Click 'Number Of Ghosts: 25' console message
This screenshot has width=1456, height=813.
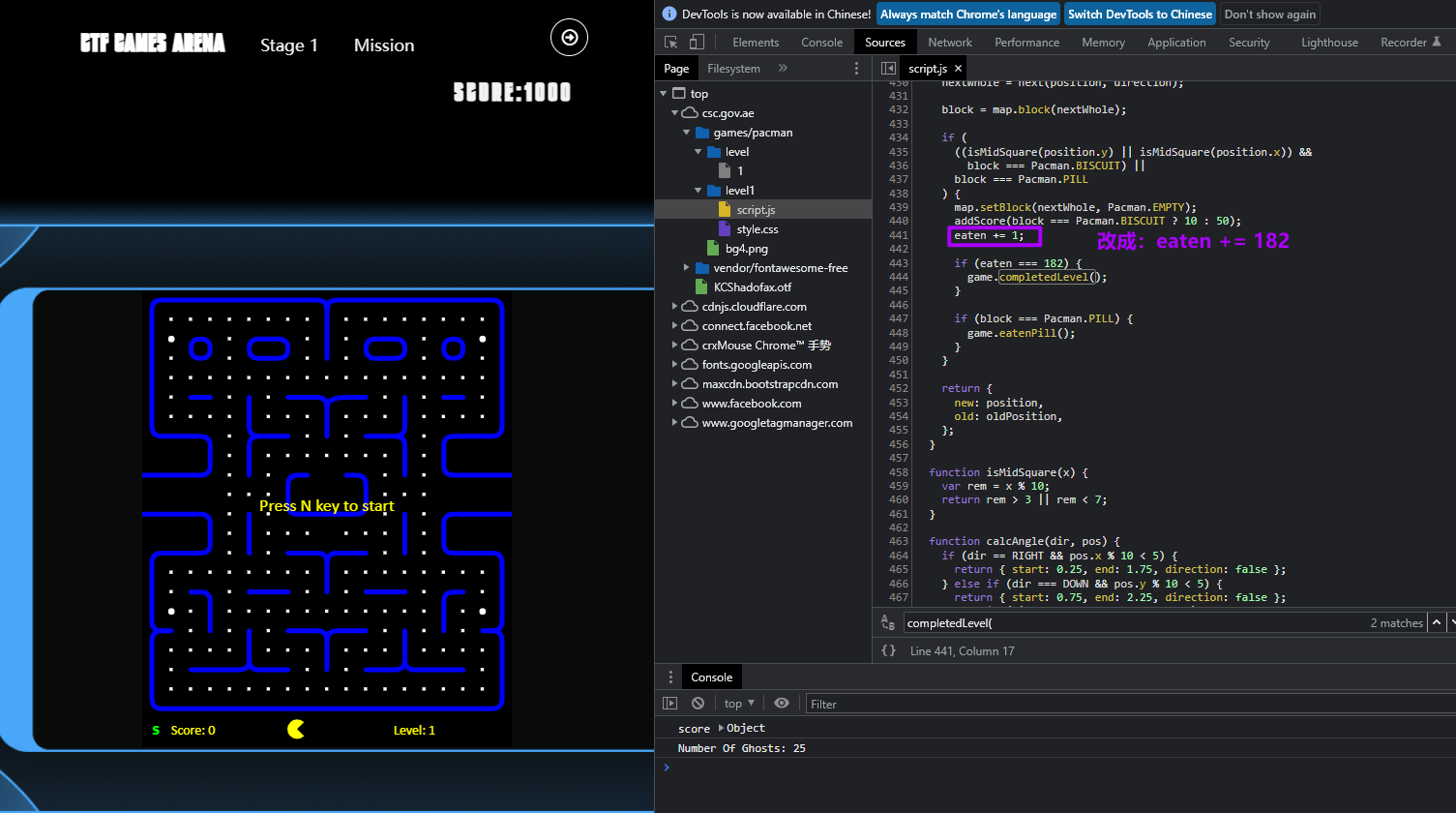741,748
